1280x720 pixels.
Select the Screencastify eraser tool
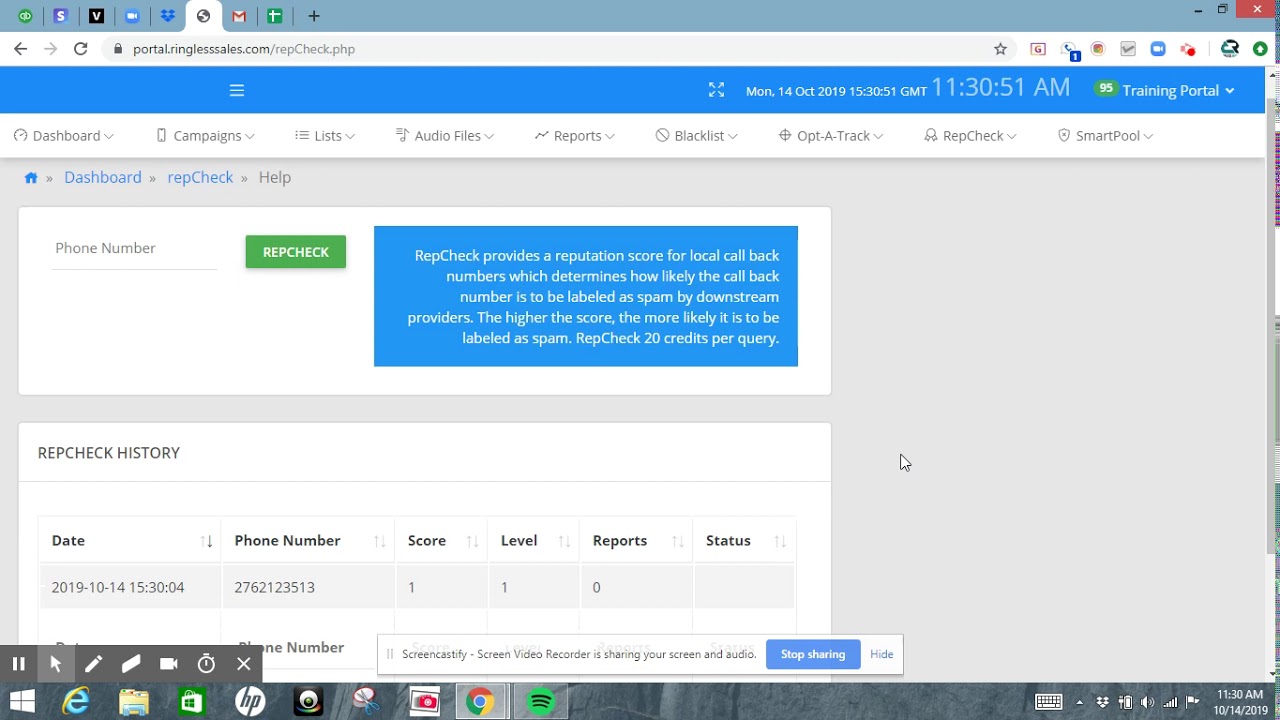(131, 664)
